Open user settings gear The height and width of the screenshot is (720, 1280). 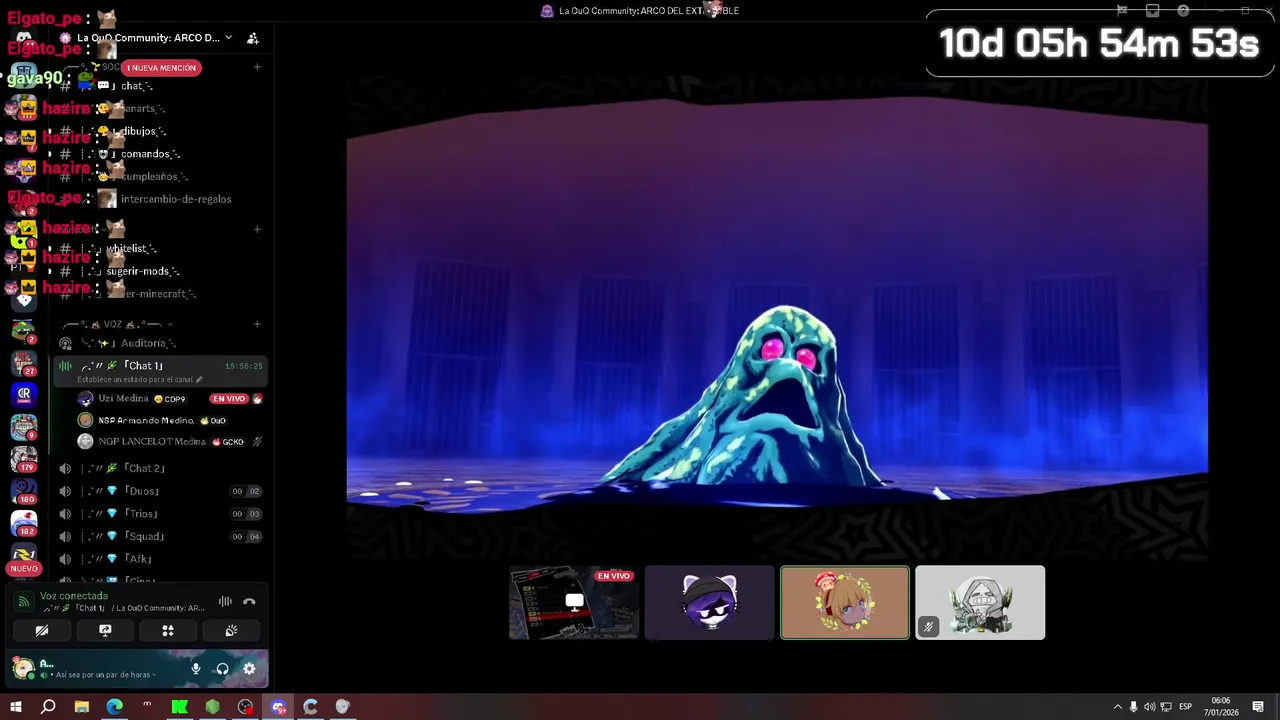(x=249, y=669)
